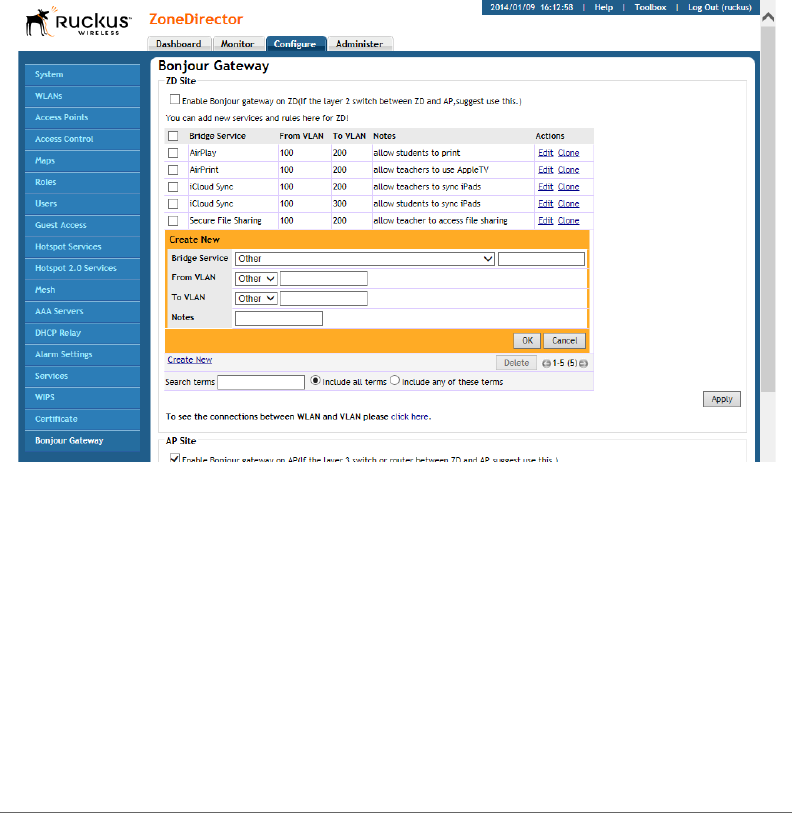
Task: Open the To VLAN dropdown
Action: pos(256,299)
